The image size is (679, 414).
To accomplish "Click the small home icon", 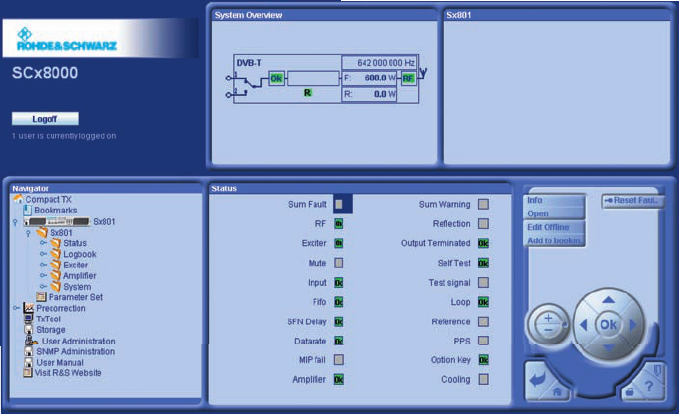I will [x=557, y=392].
